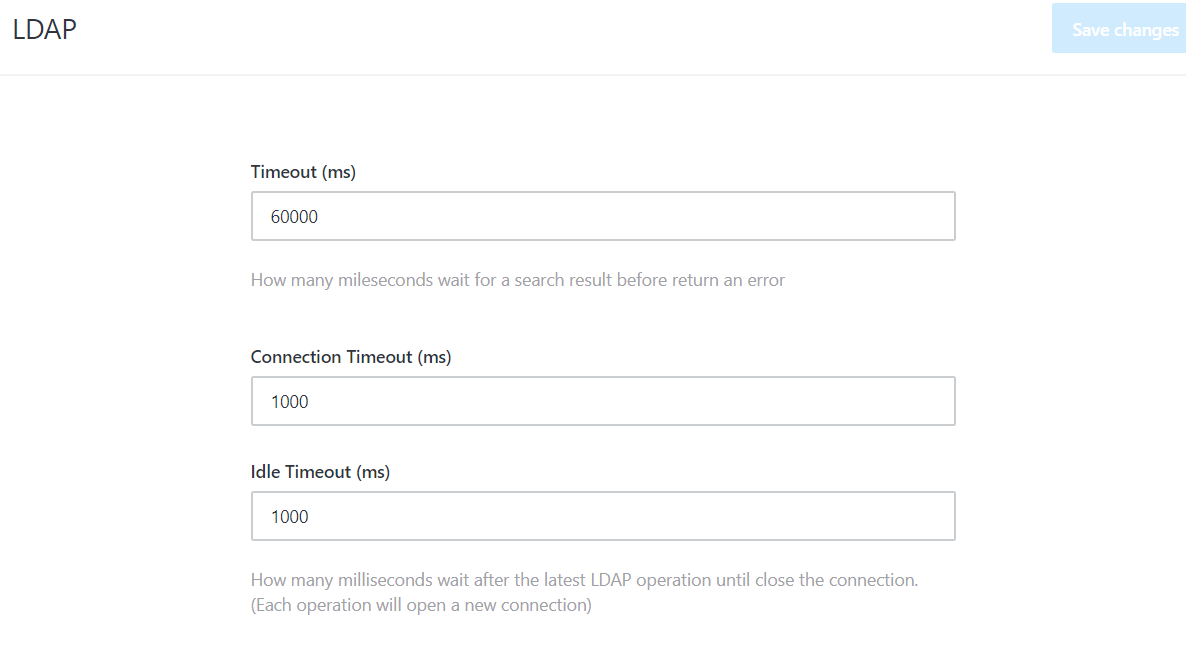Select the Timeout field's description line
Viewport: 1186px width, 658px height.
coord(517,280)
